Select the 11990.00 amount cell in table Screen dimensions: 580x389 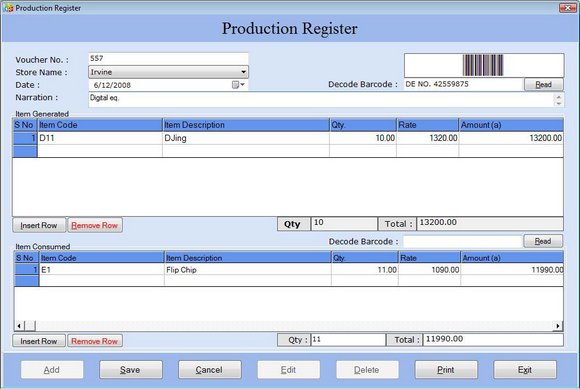click(512, 270)
